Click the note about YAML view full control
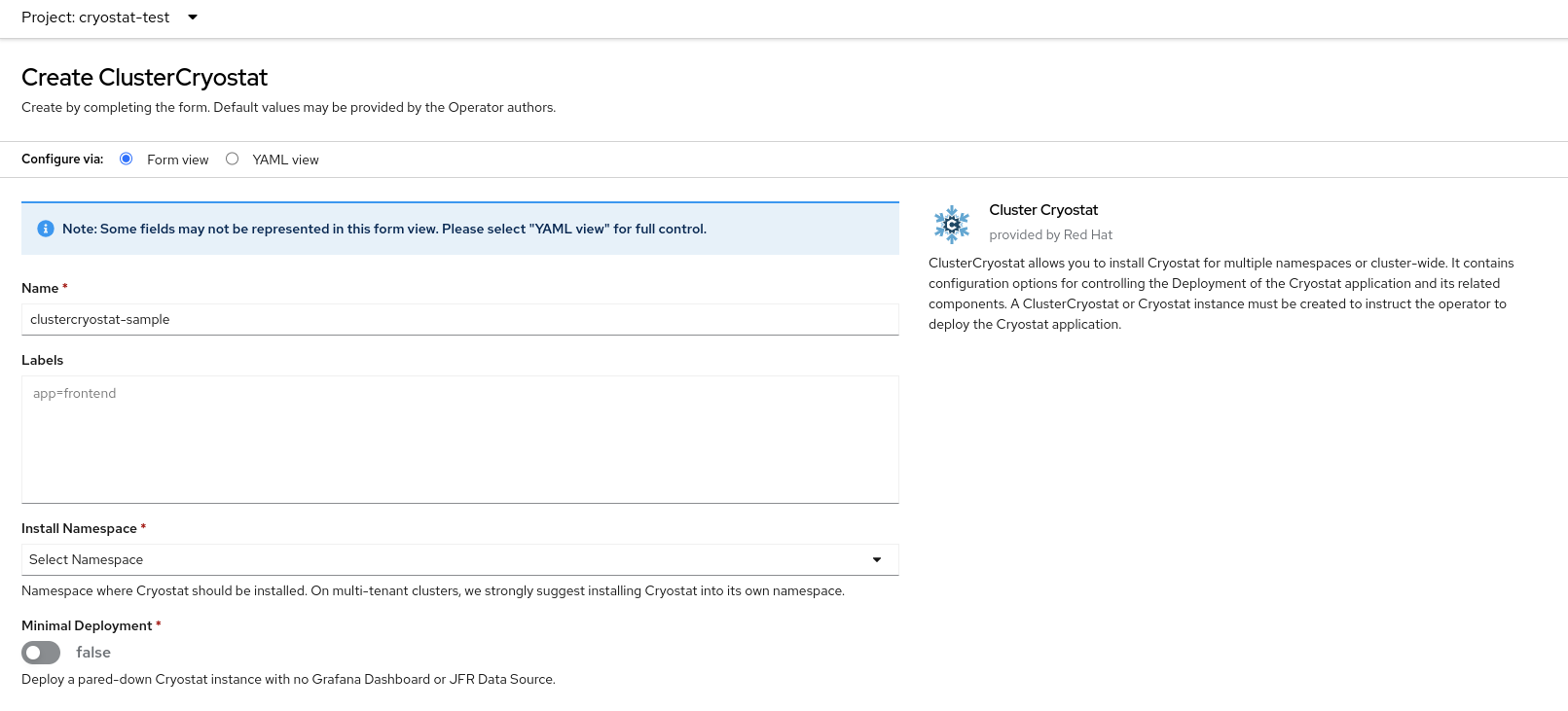This screenshot has height=711, width=1568. click(384, 229)
